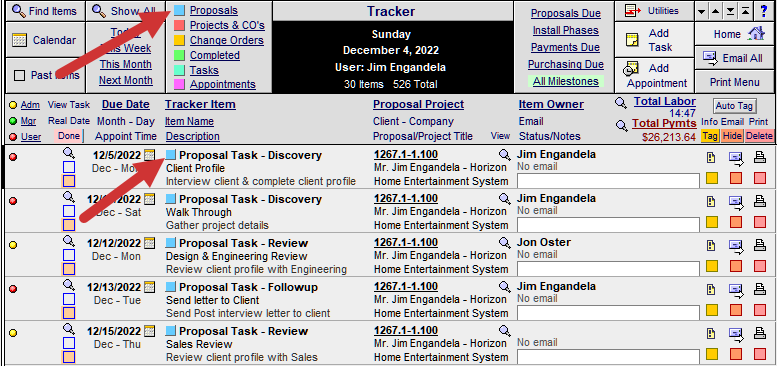The height and width of the screenshot is (366, 777).
Task: Open Proposals Due milestones
Action: (x=565, y=13)
